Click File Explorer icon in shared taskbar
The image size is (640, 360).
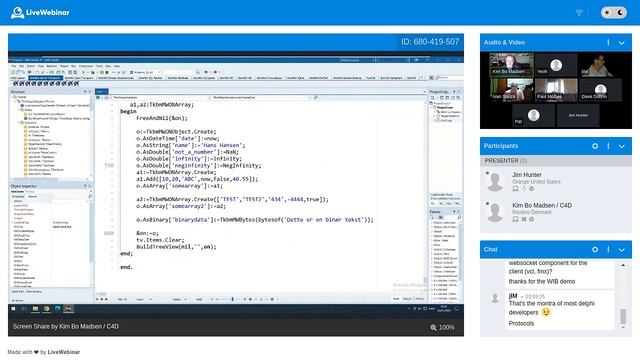(x=36, y=309)
